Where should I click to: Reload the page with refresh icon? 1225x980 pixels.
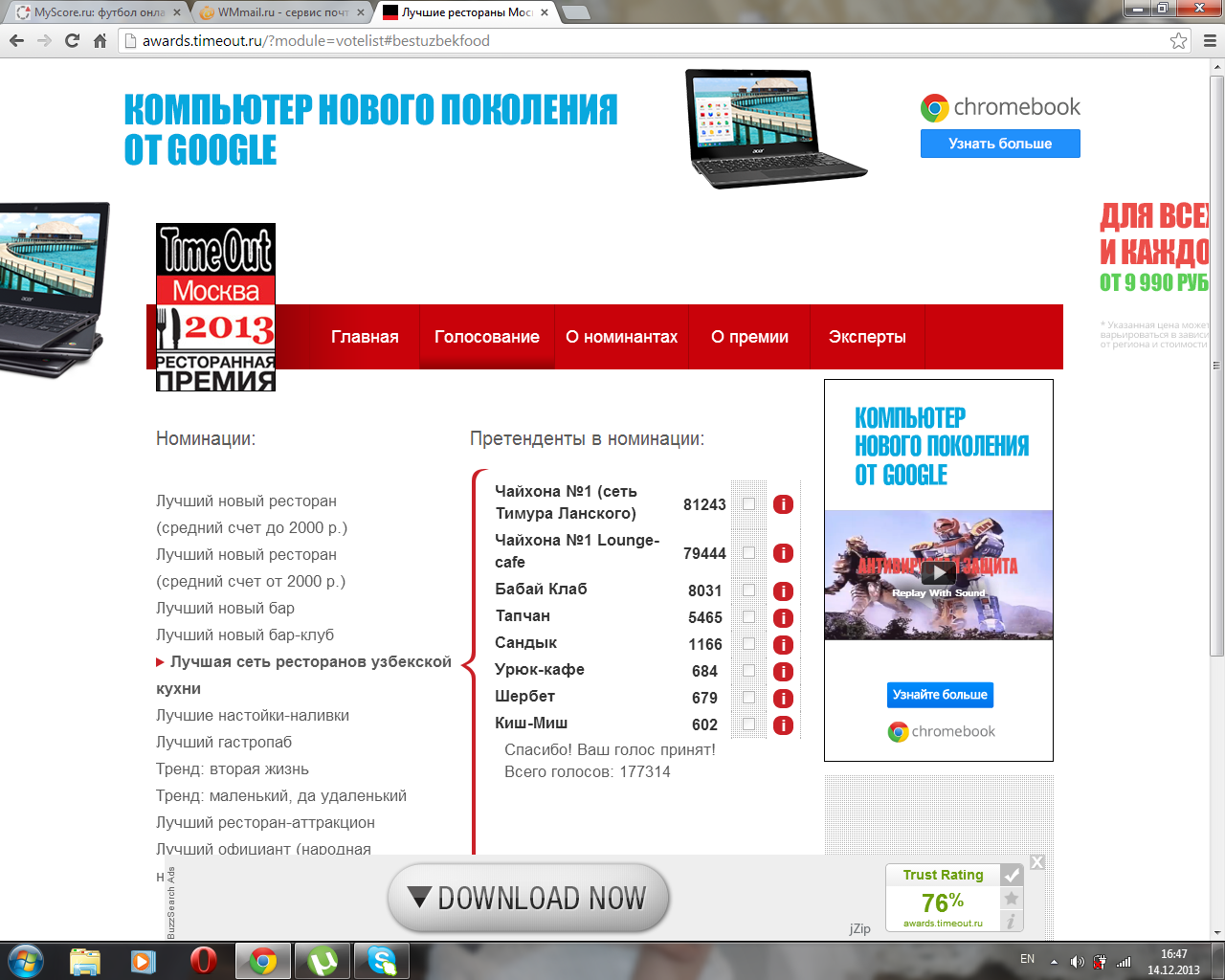pyautogui.click(x=72, y=40)
